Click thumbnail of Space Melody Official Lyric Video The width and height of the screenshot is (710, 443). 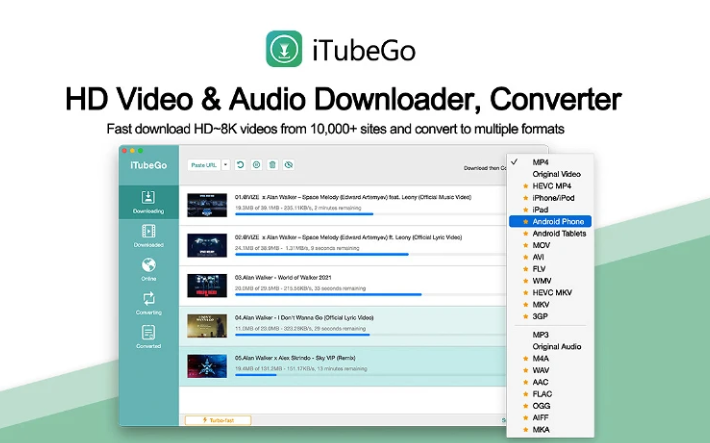[x=207, y=246]
